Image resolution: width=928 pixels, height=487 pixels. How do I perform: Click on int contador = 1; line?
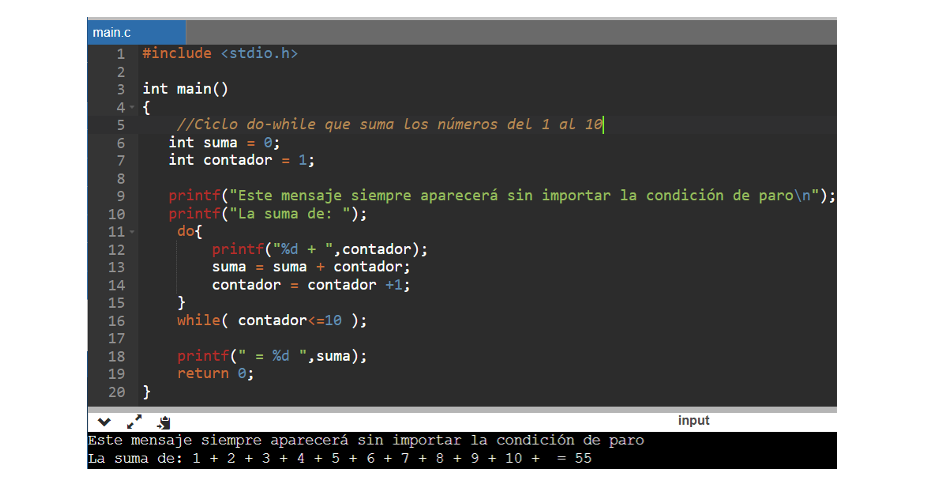241,160
